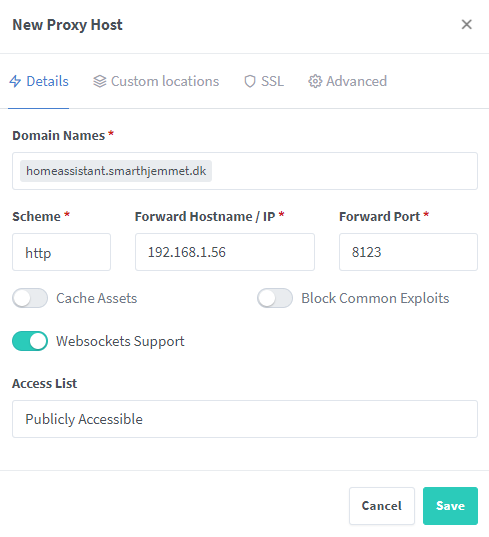Select the homeassistant.smarthjemmet.dk domain tag
Screen dimensions: 489x537
click(116, 171)
